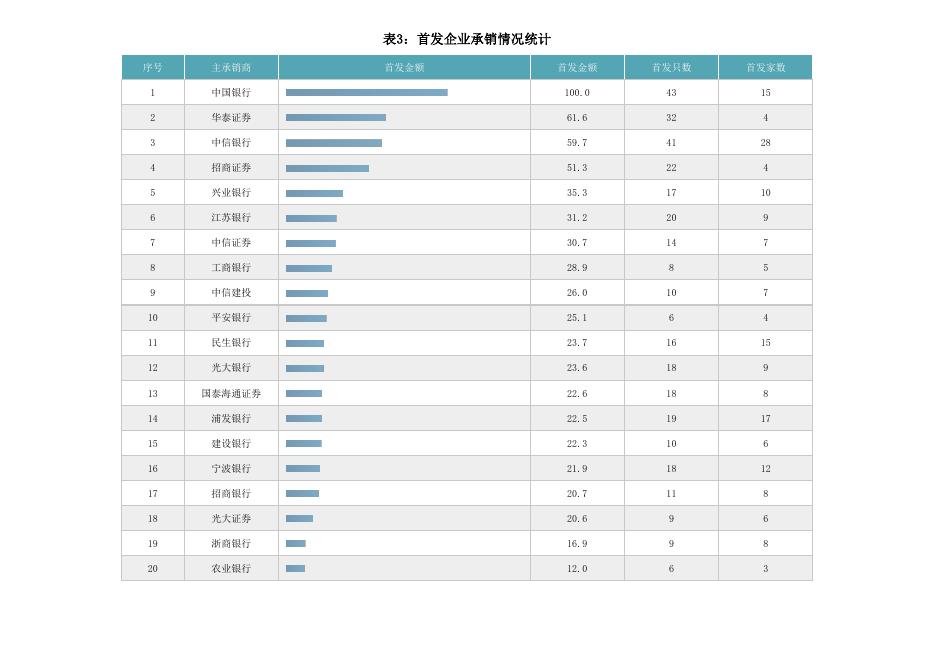Click the 工商银行 underwriter cell
This screenshot has width=936, height=662.
click(231, 268)
